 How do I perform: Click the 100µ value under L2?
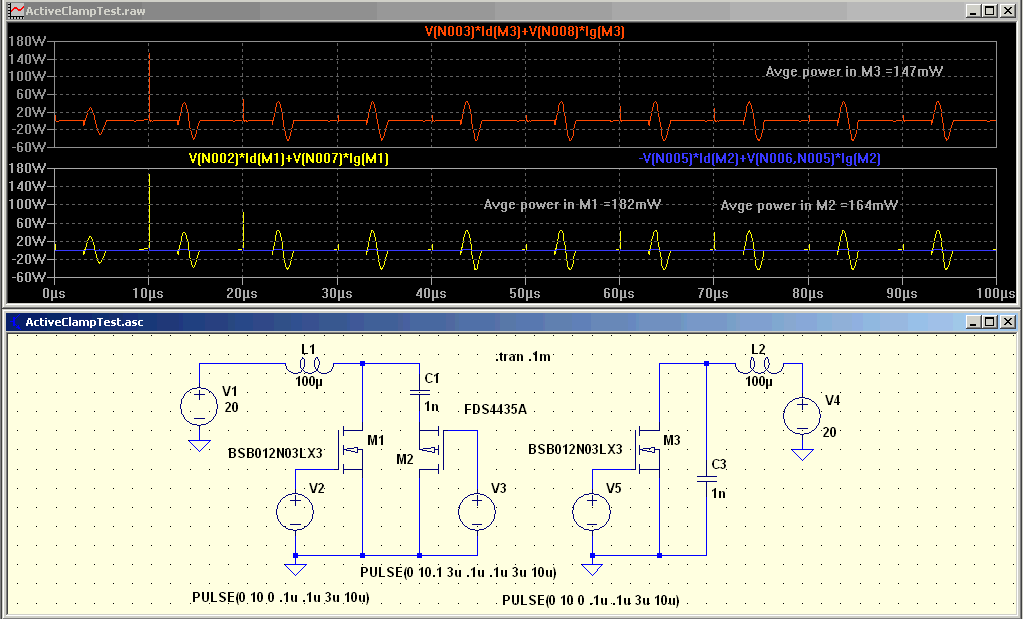[760, 381]
